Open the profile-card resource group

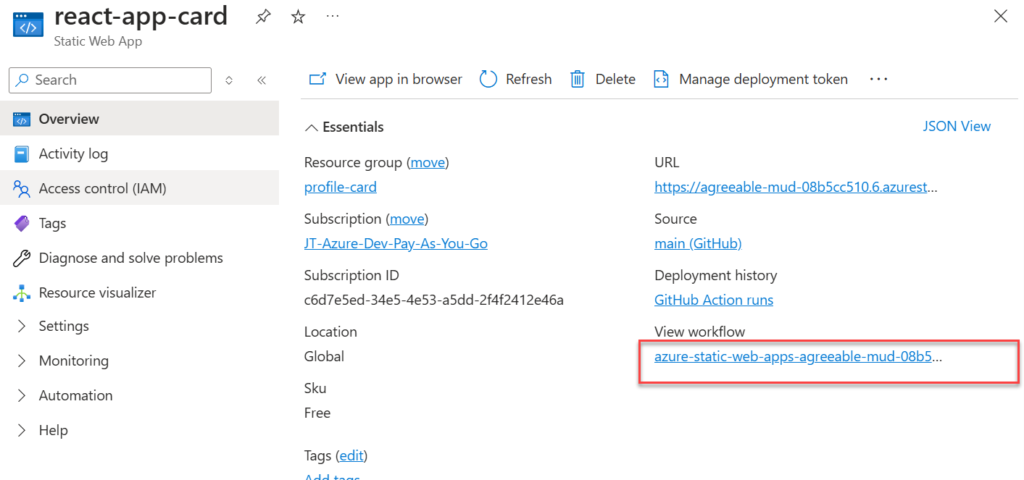340,187
